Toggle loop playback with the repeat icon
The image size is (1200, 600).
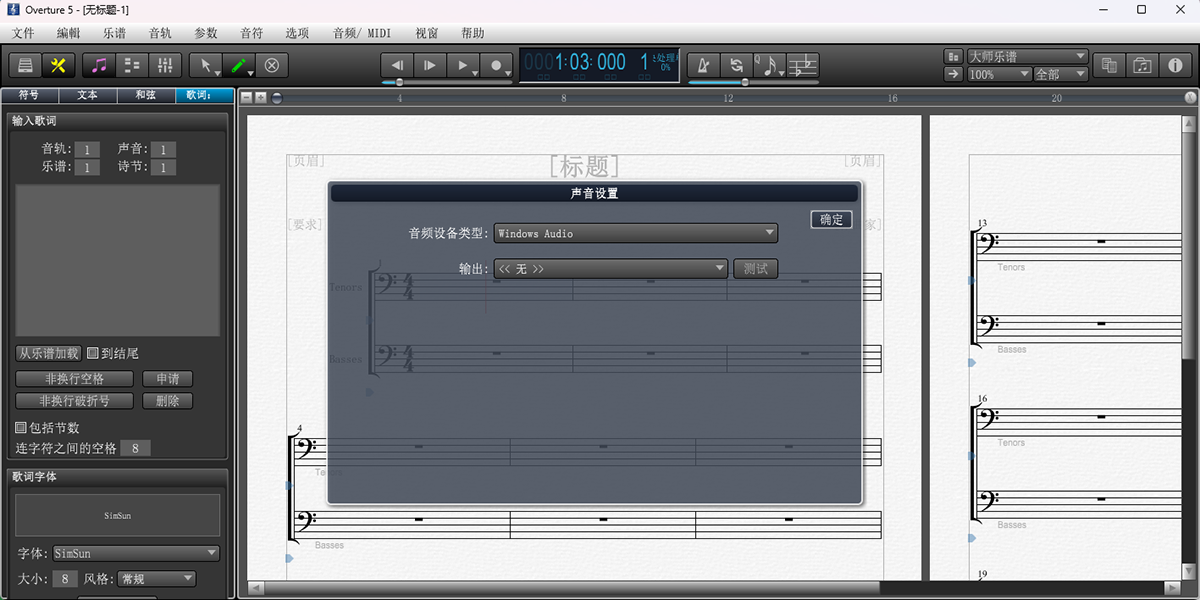(737, 64)
